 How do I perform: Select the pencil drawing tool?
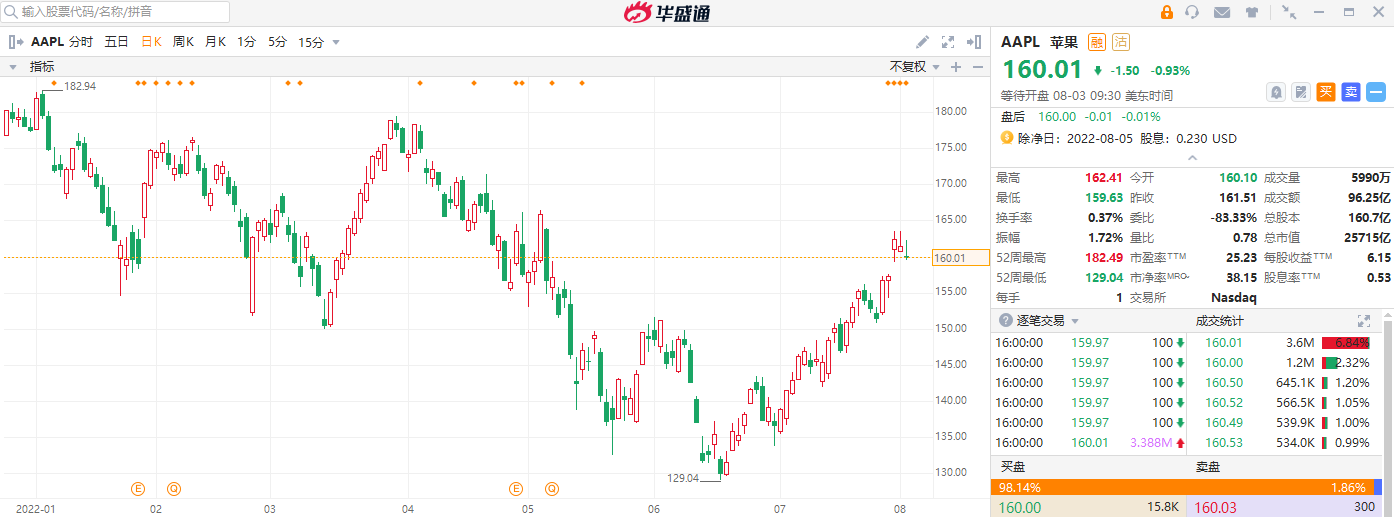coord(923,42)
